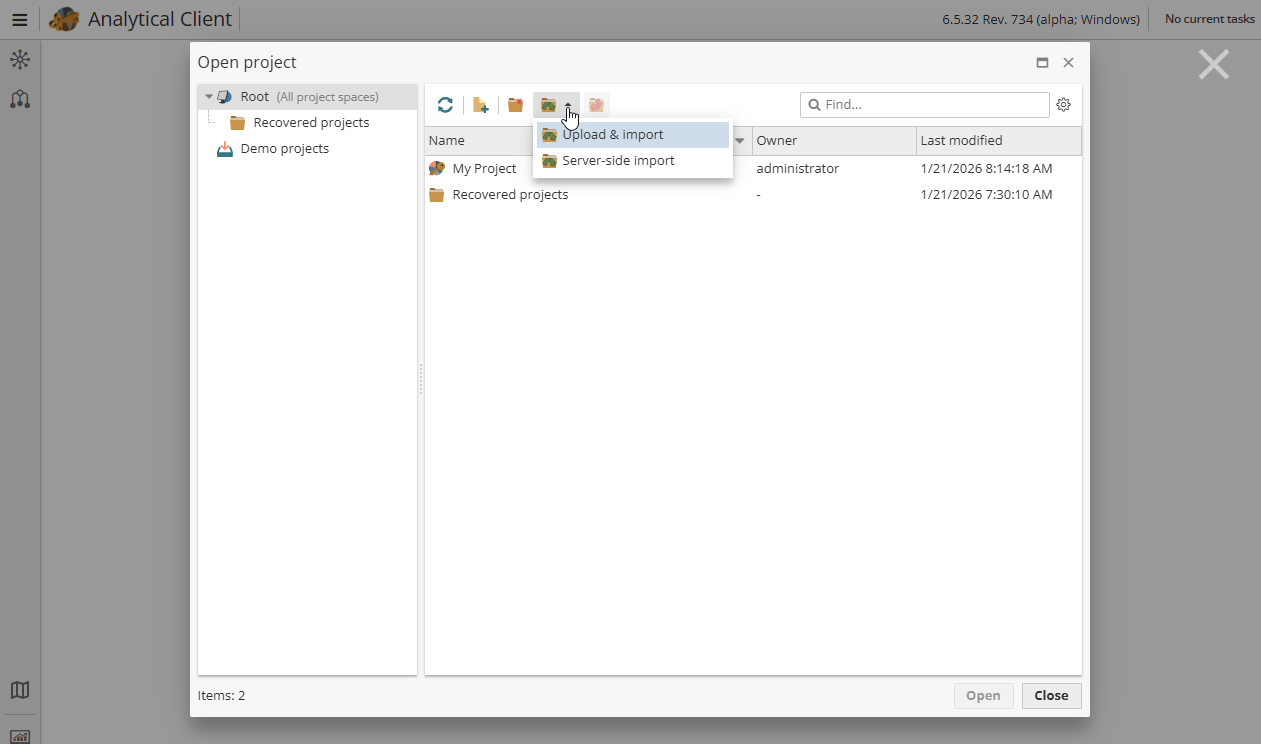Click the export project icon

tap(596, 104)
